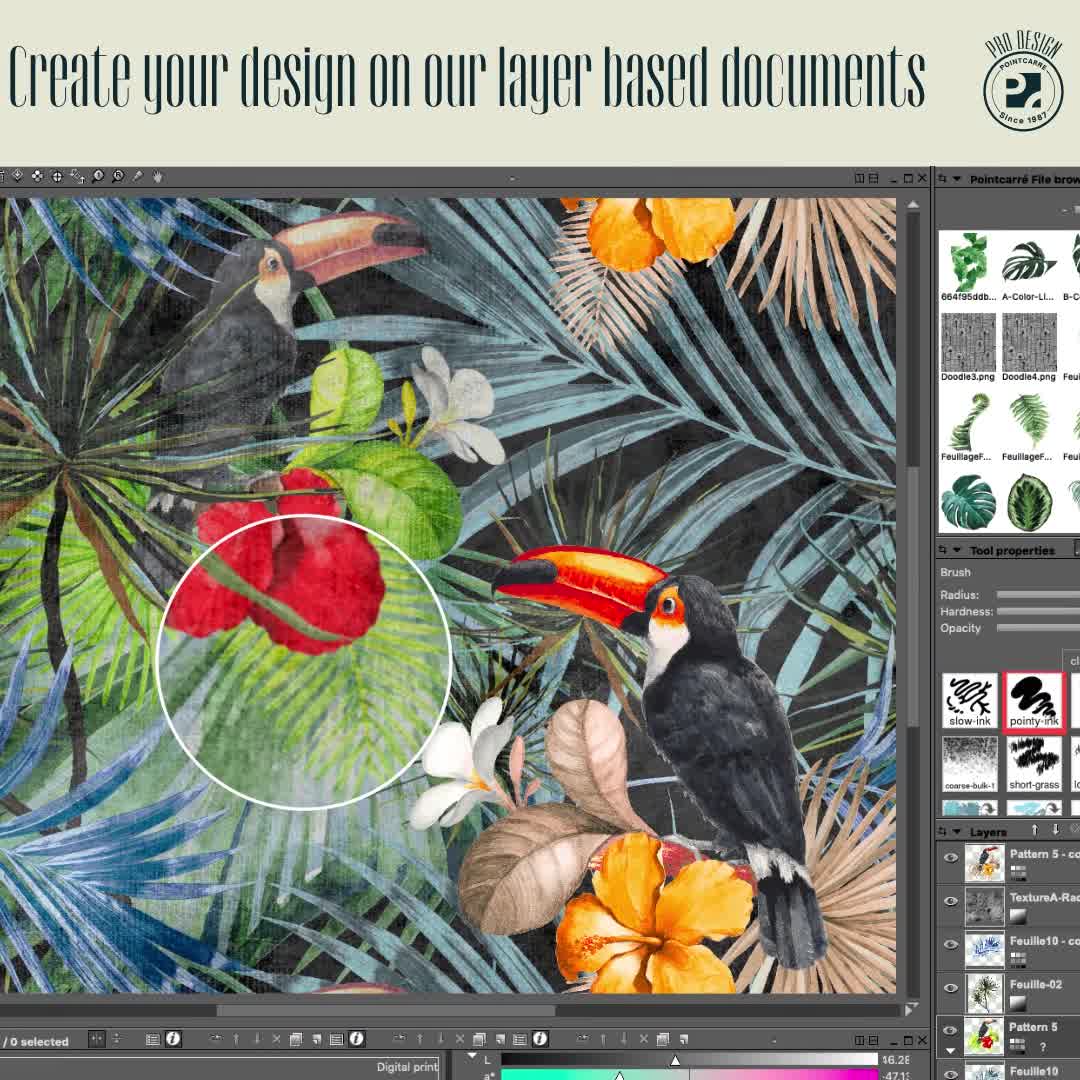Select the crosshair target tool in canvas toolbar
The image size is (1080, 1080).
click(x=57, y=176)
